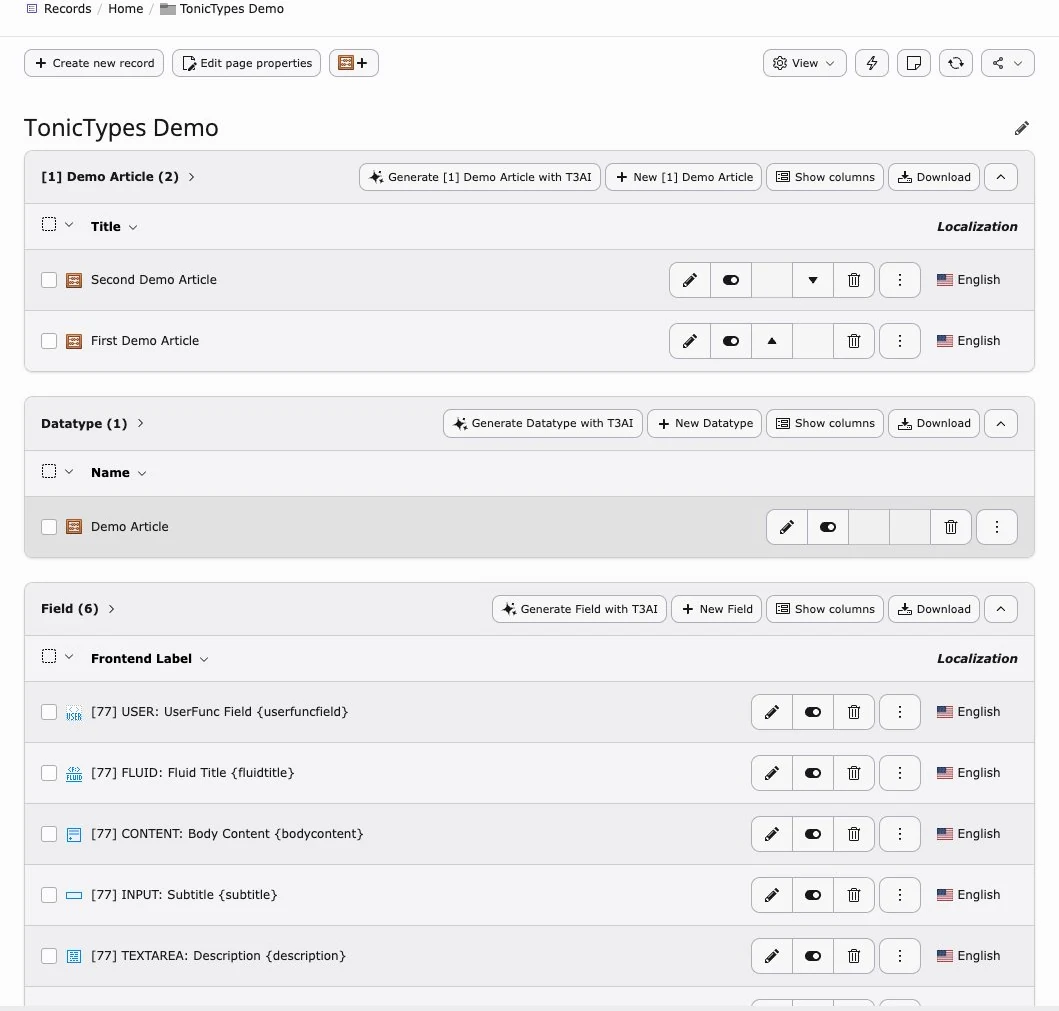This screenshot has height=1011, width=1059.
Task: Edit the FLUID Fluid Title field
Action: pos(772,773)
